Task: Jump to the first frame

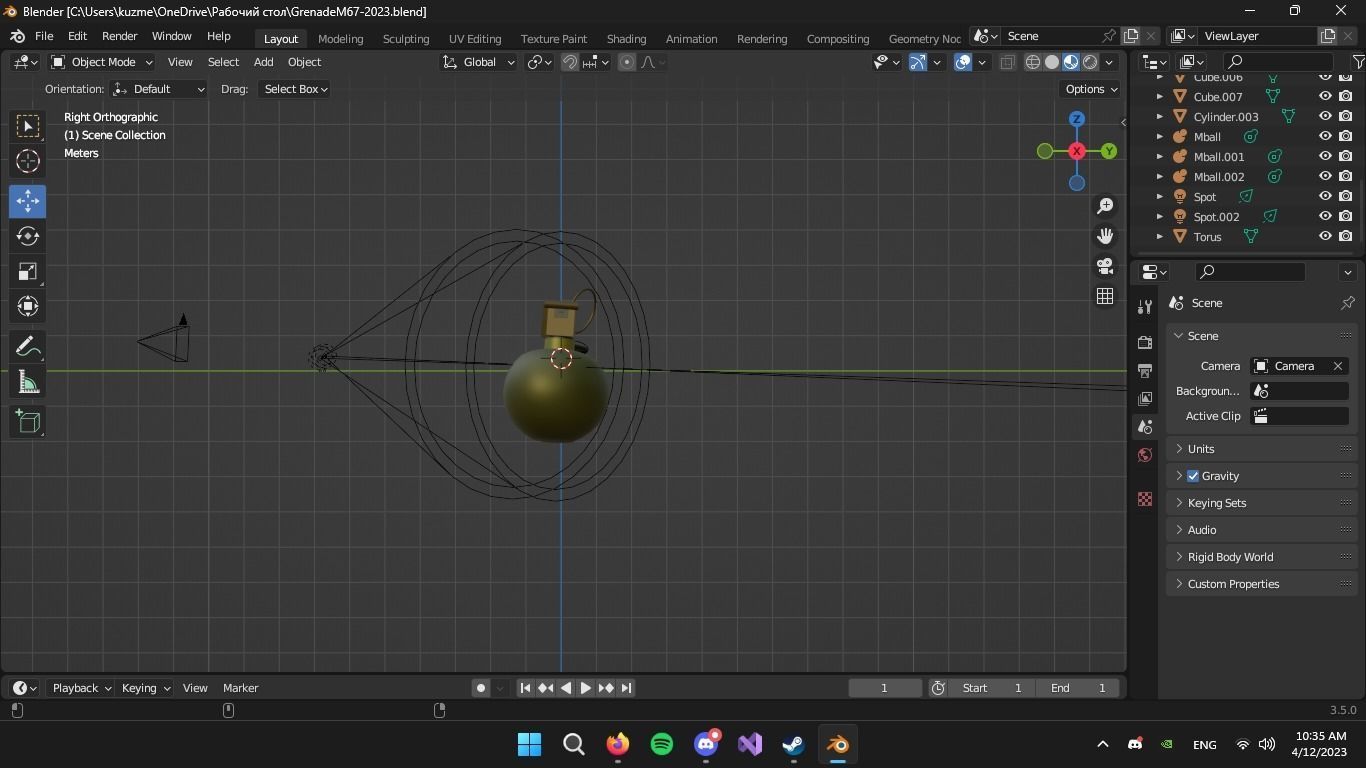Action: click(x=525, y=688)
